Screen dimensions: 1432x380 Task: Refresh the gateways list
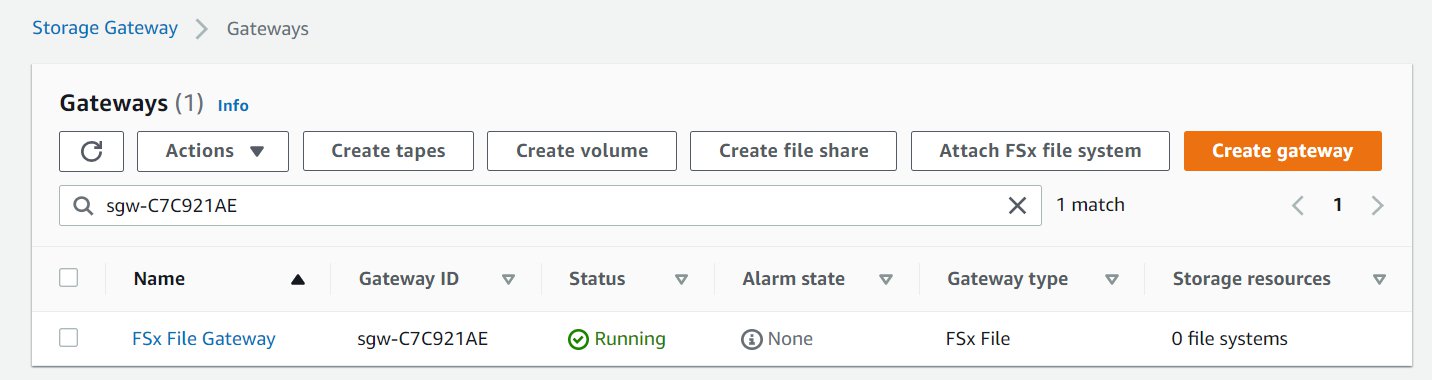[91, 151]
